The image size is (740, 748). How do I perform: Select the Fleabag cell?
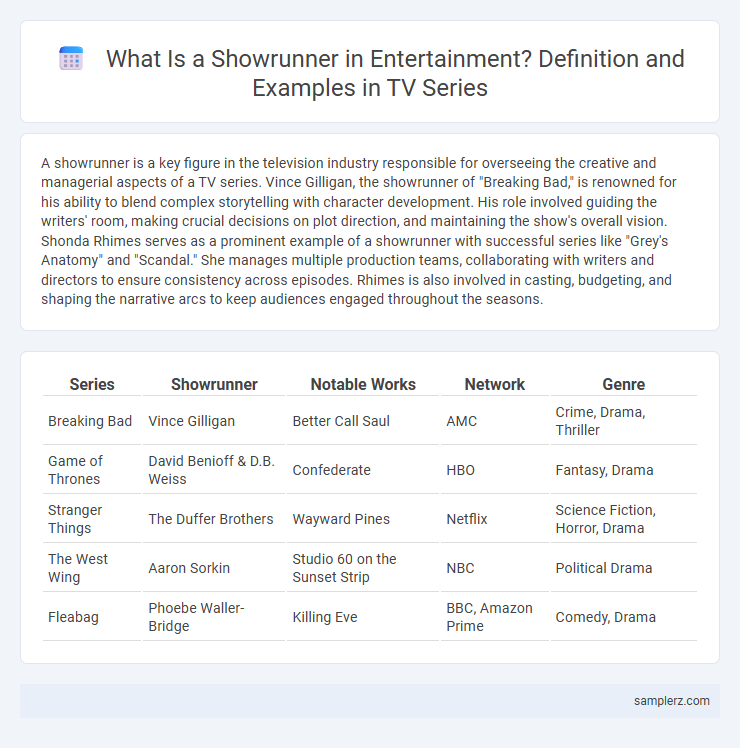pos(92,617)
